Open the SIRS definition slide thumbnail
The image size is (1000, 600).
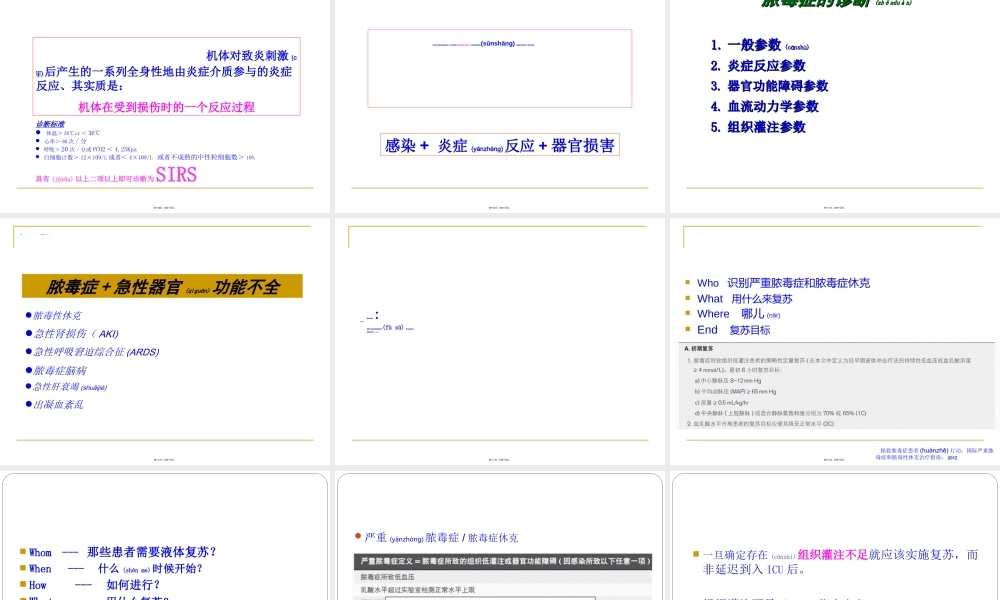point(165,105)
